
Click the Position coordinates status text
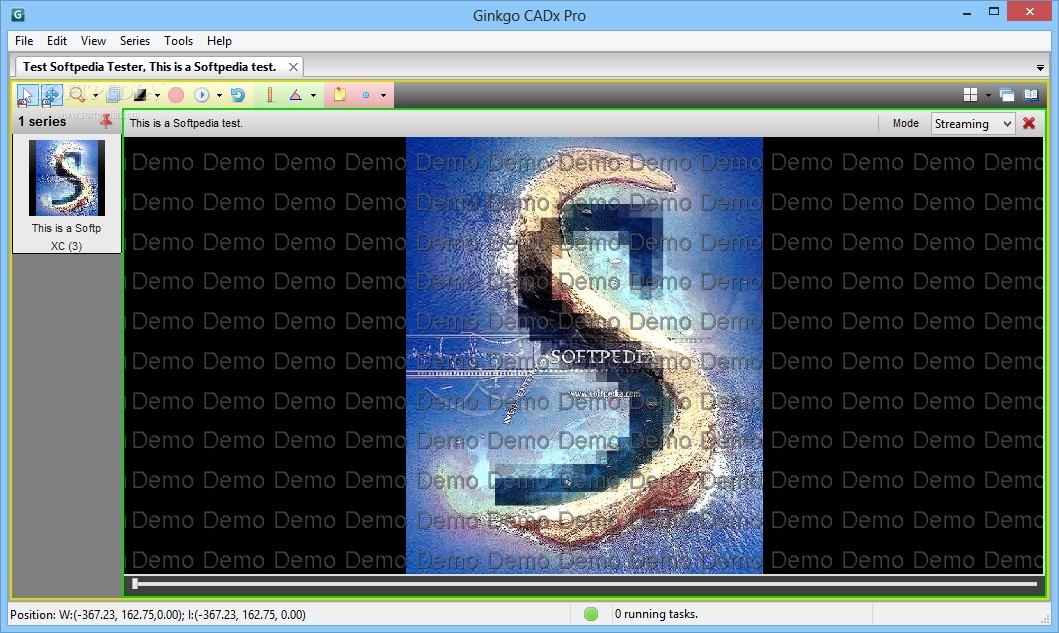click(158, 615)
